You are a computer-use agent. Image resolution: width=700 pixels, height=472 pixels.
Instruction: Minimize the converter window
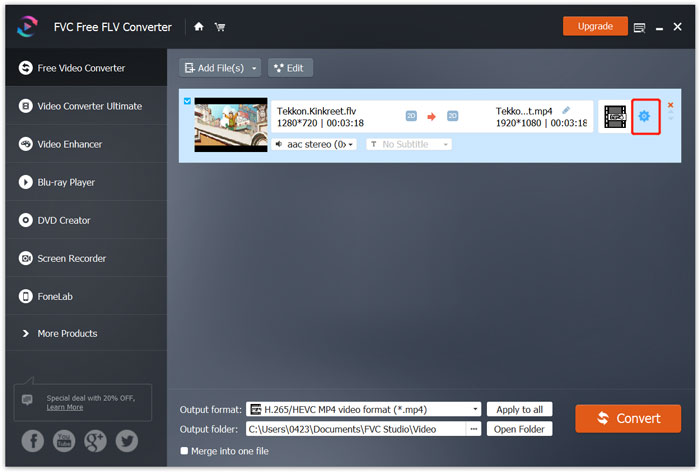point(659,28)
